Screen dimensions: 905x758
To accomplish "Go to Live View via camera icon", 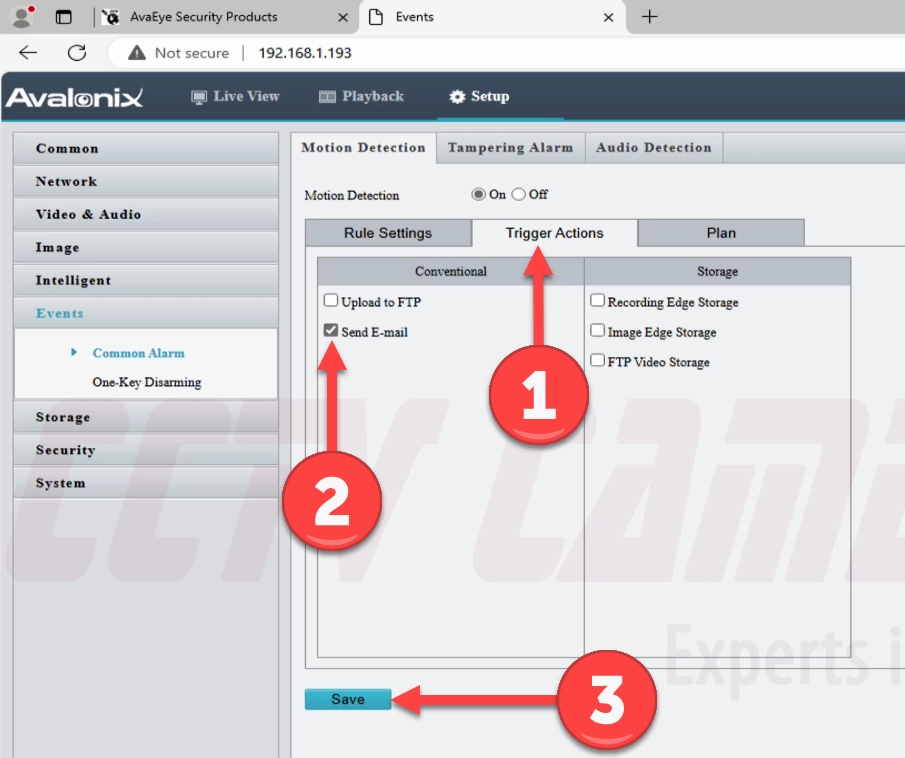I will (199, 97).
